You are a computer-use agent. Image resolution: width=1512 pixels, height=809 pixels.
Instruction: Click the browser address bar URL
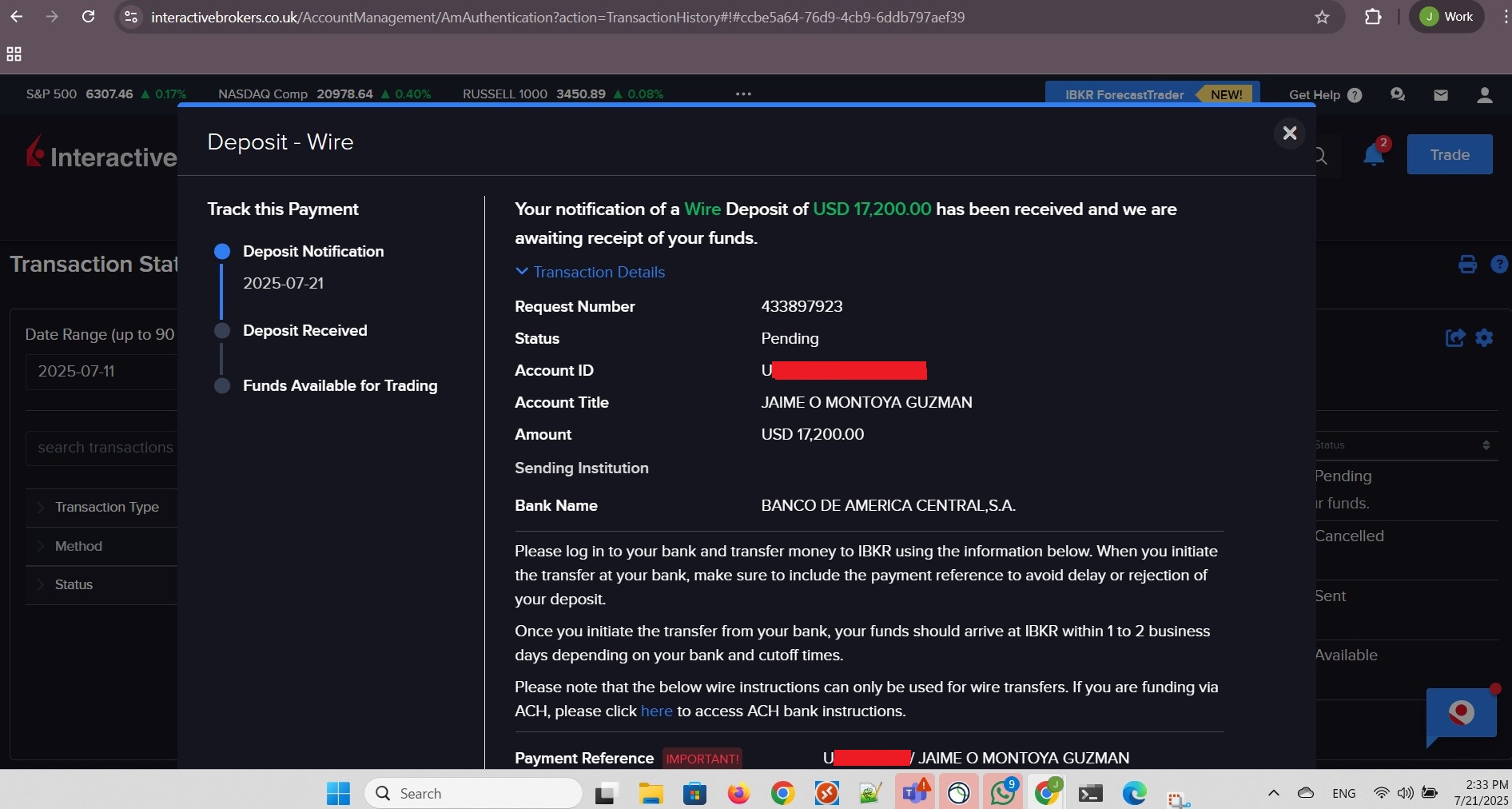coord(558,17)
